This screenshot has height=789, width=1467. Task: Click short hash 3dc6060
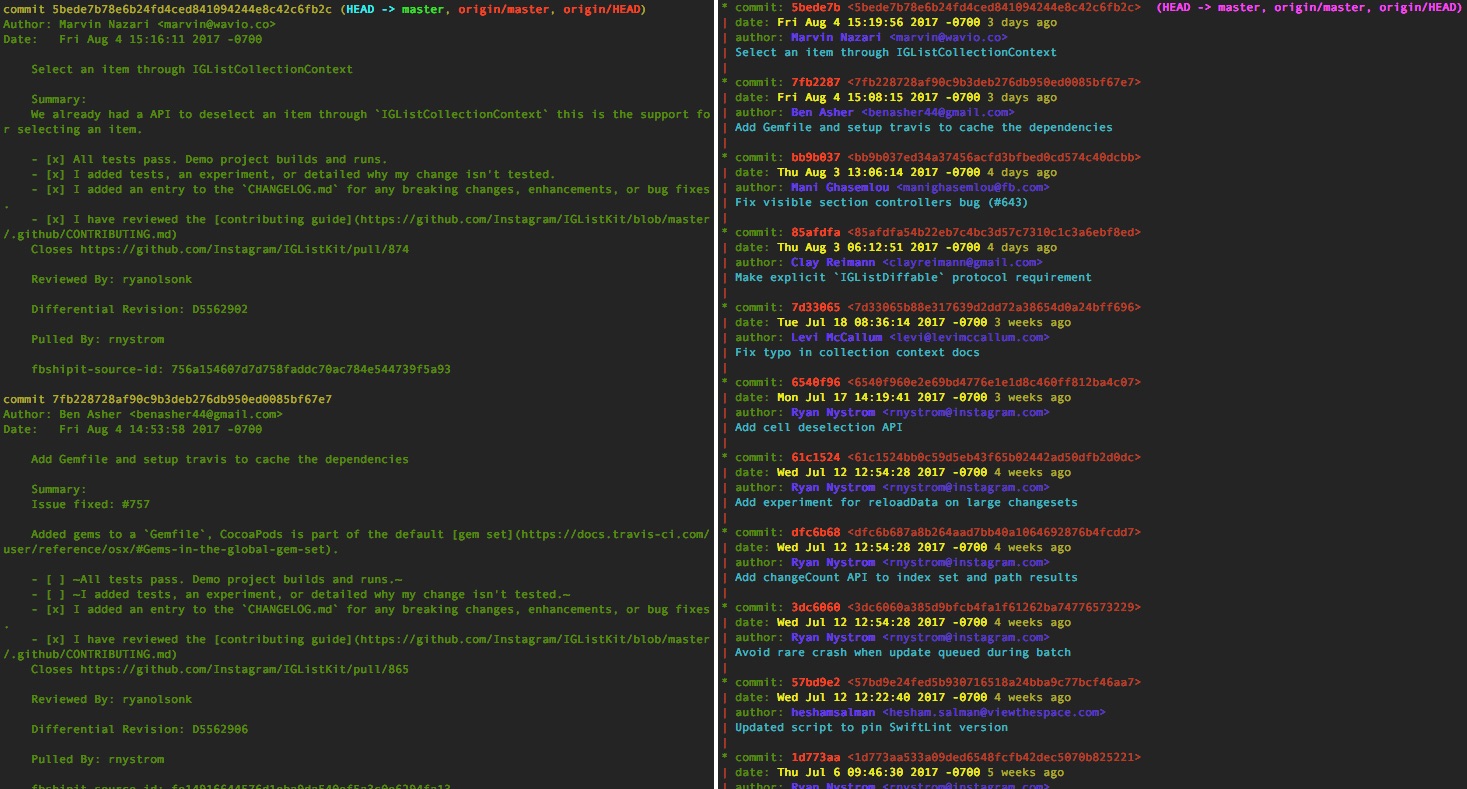point(815,607)
